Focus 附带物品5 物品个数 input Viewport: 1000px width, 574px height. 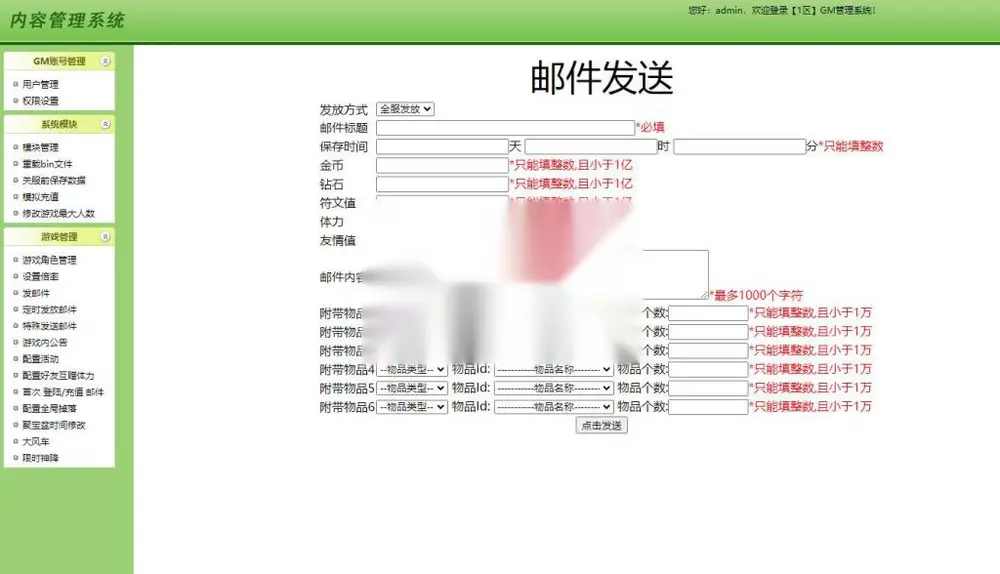point(708,388)
